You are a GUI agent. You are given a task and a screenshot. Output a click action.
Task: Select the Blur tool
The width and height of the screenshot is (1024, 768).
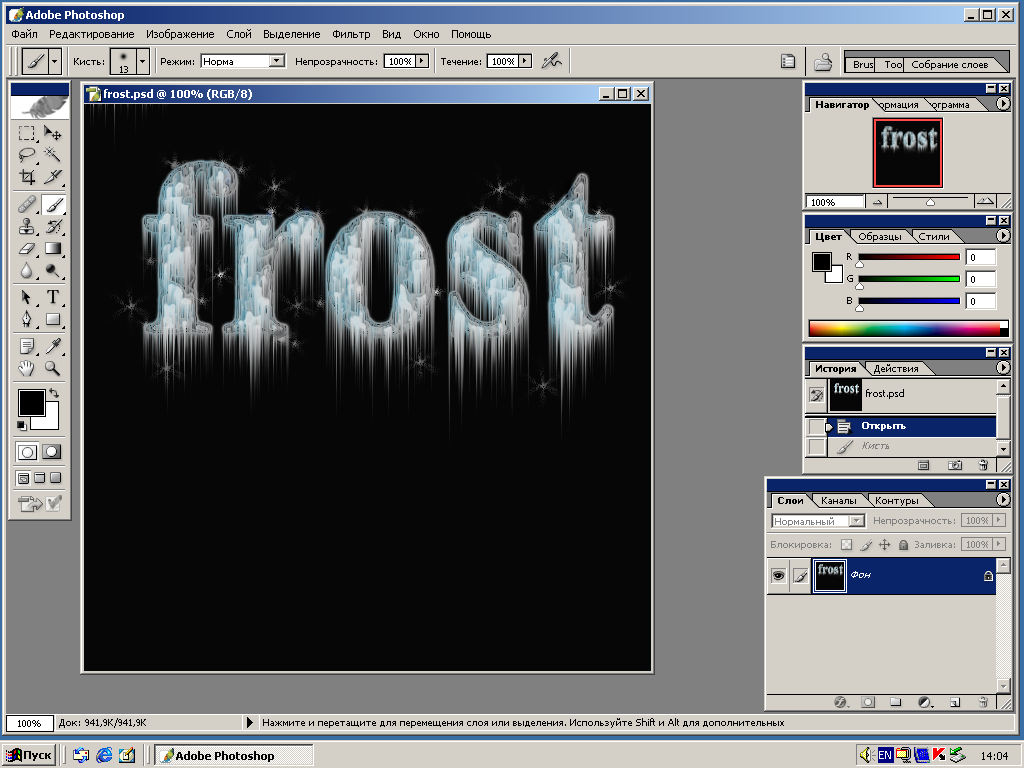tap(26, 270)
